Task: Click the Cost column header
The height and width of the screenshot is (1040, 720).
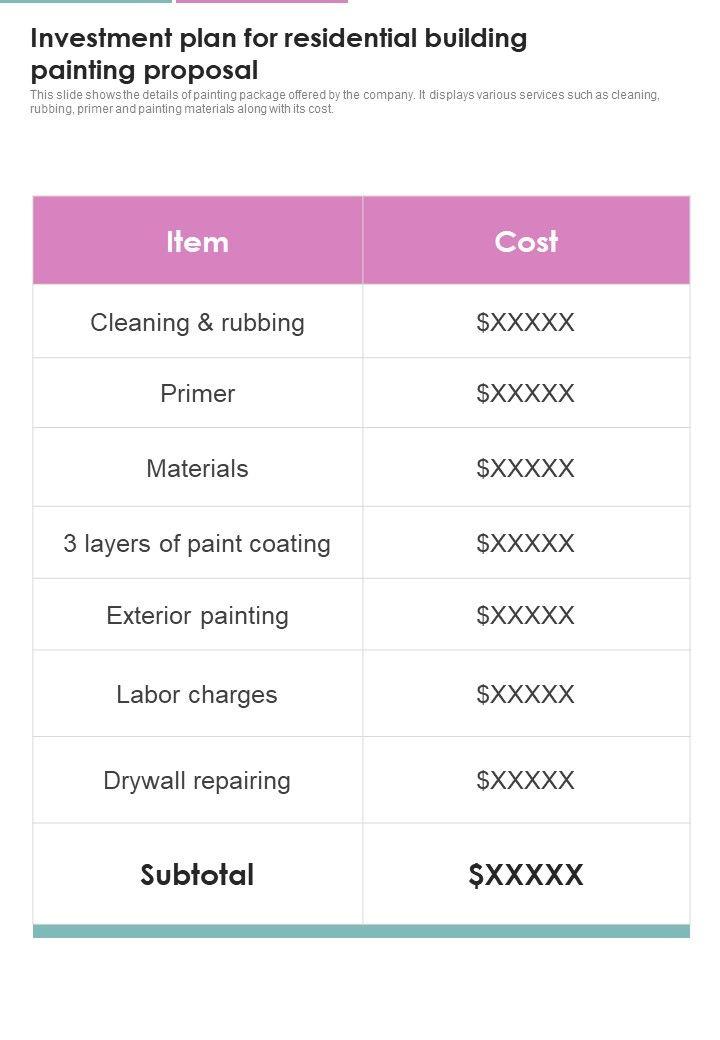Action: click(526, 241)
